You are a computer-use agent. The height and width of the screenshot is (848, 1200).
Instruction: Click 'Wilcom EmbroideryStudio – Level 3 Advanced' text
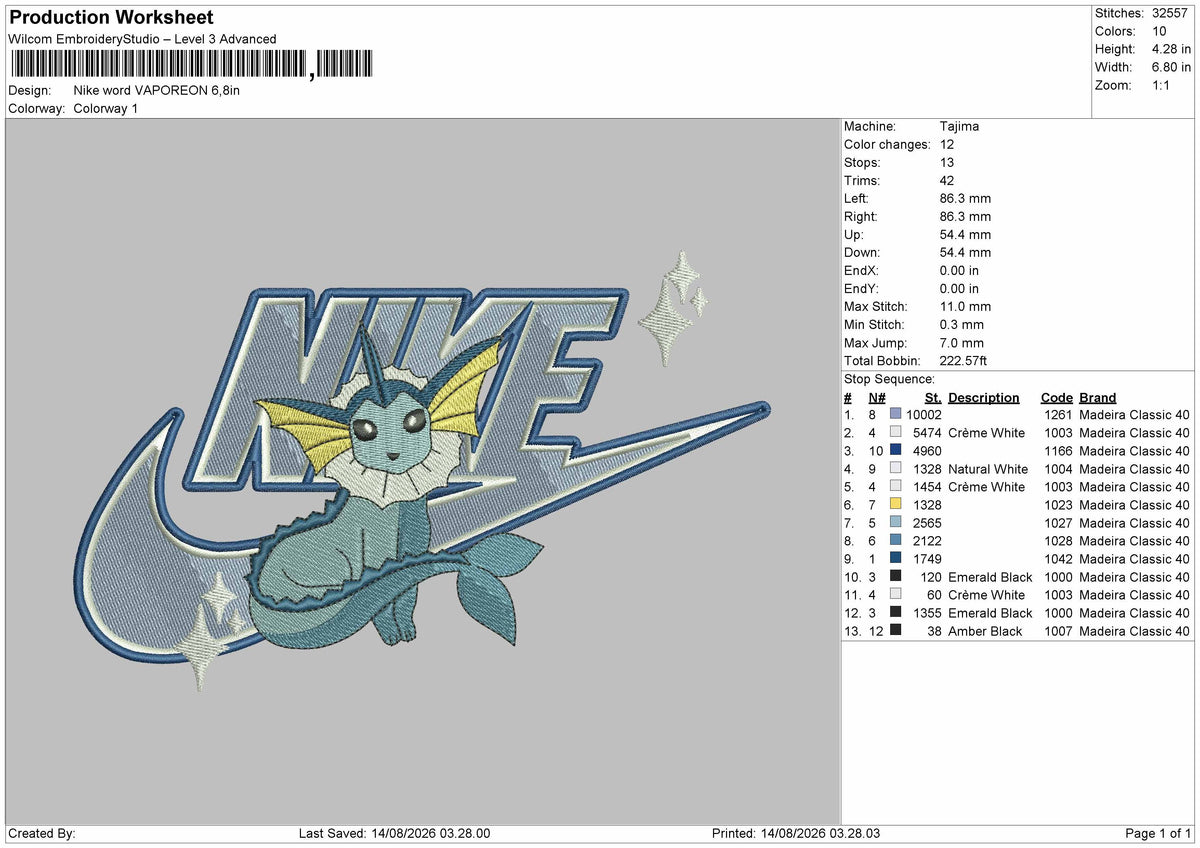[x=142, y=39]
